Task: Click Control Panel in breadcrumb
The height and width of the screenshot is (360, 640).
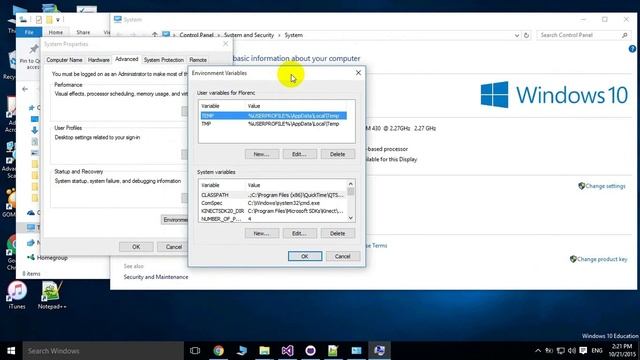Action: (196, 35)
